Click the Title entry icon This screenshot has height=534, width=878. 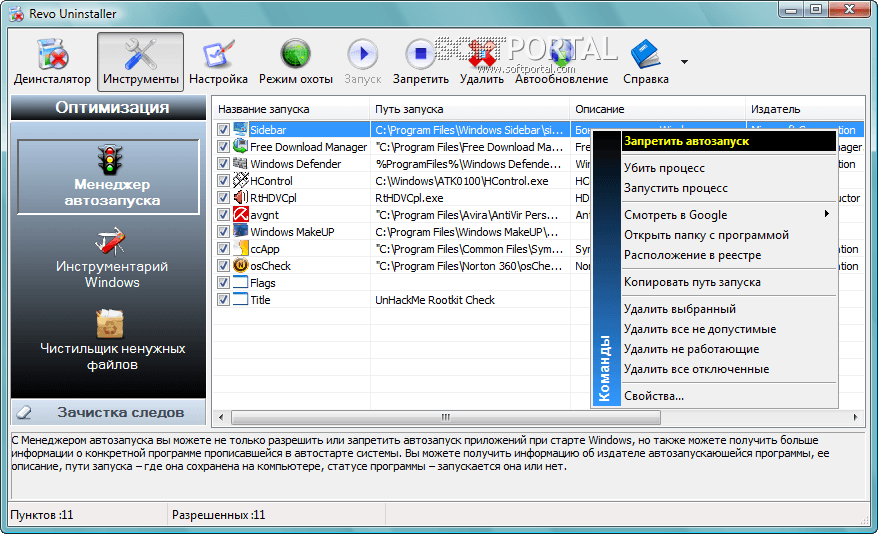(x=240, y=299)
